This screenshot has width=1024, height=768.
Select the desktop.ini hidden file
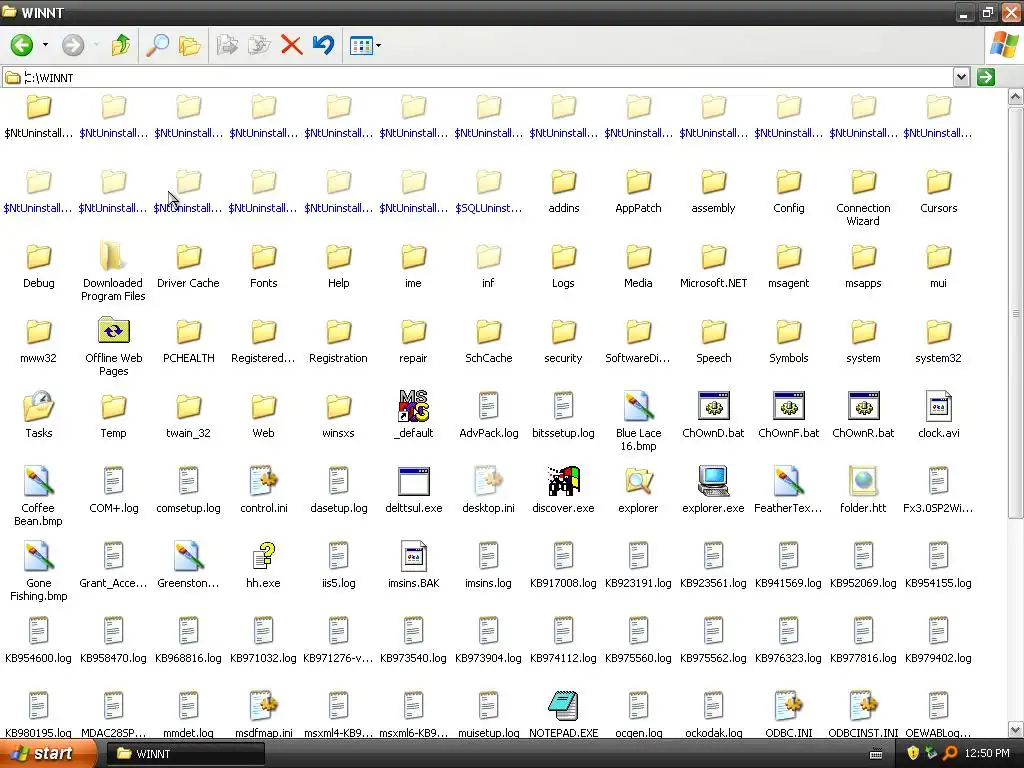coord(488,490)
